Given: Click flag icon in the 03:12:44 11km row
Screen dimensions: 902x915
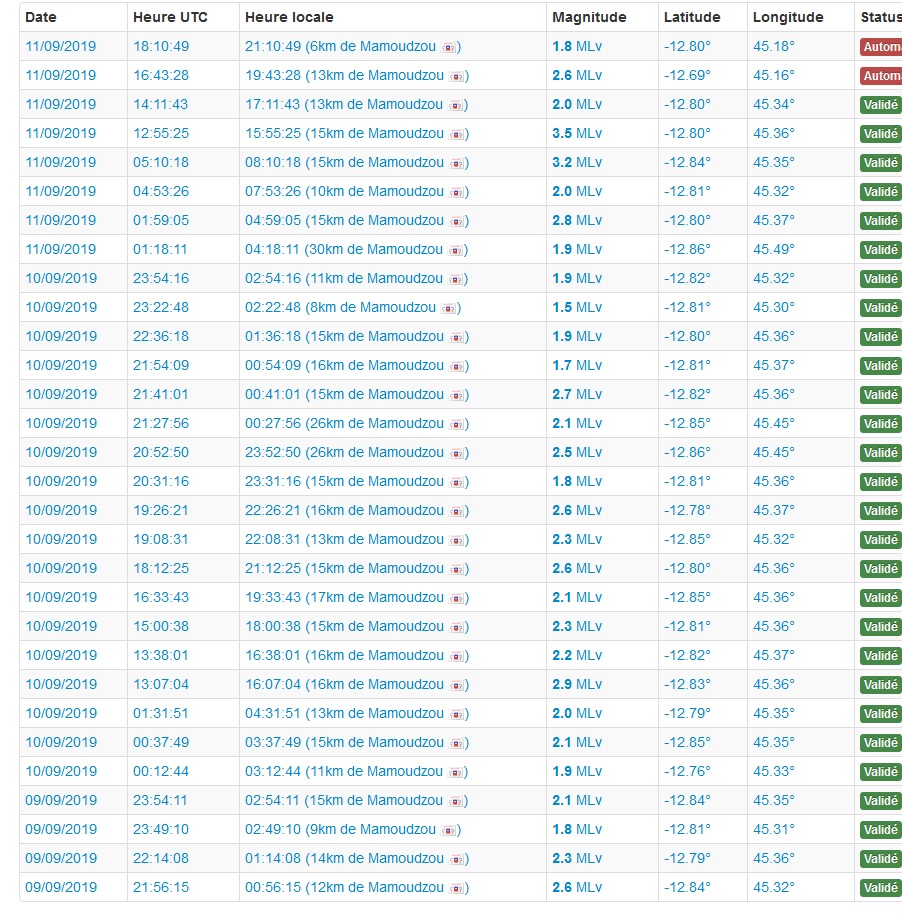Looking at the screenshot, I should [458, 772].
